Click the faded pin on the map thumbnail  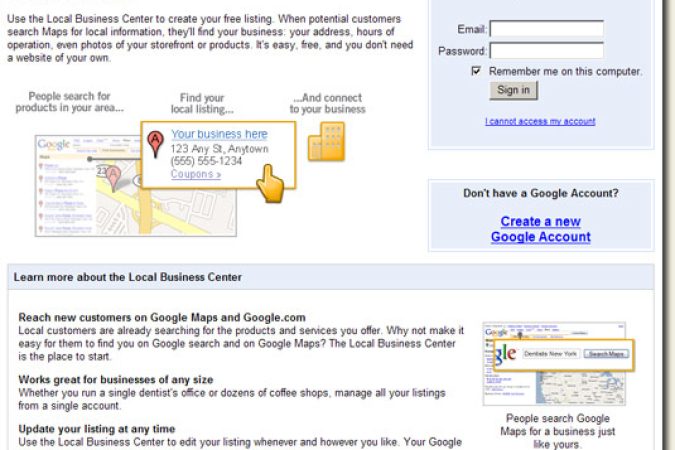click(x=114, y=178)
